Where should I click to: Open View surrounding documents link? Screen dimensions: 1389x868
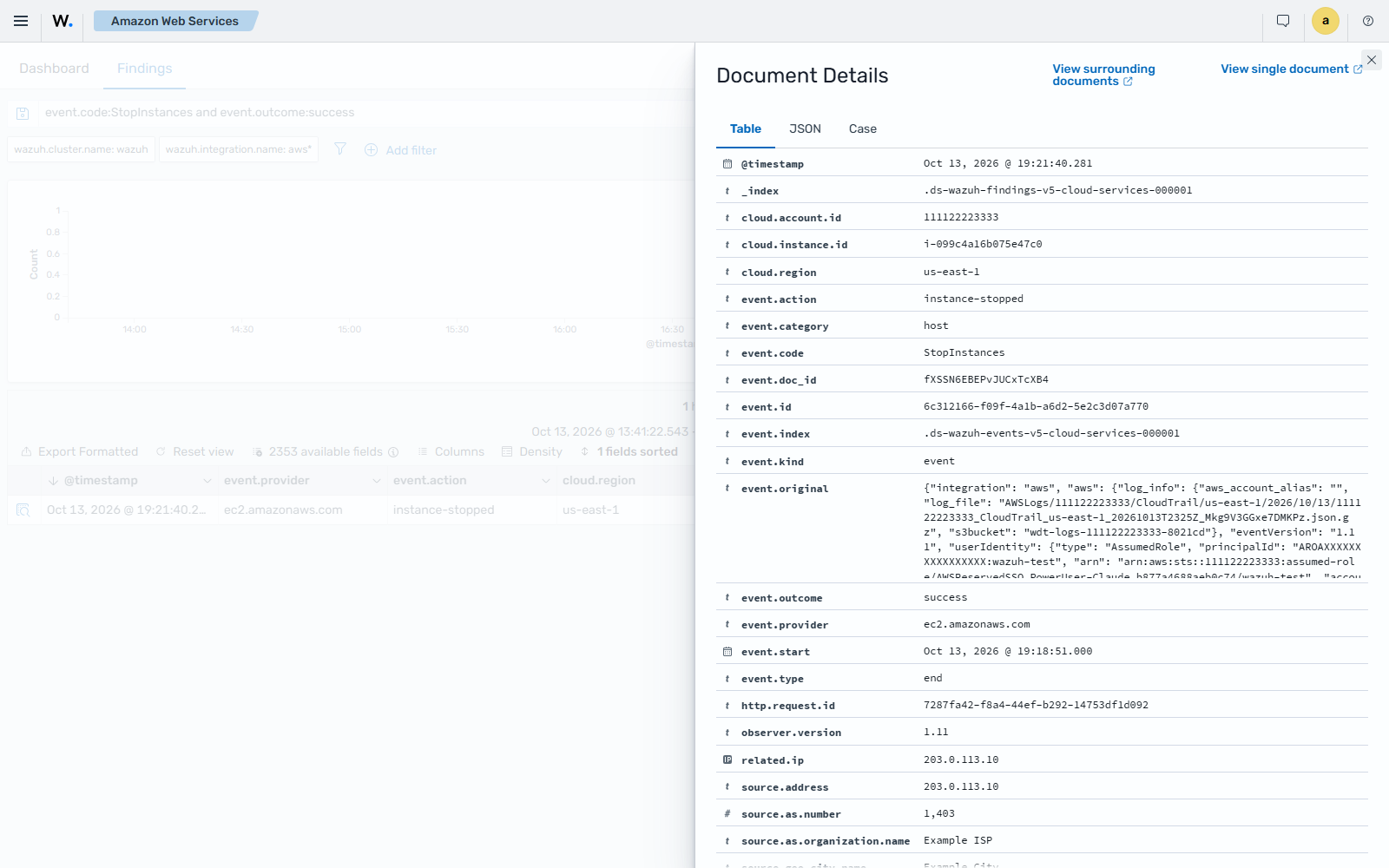[1103, 75]
